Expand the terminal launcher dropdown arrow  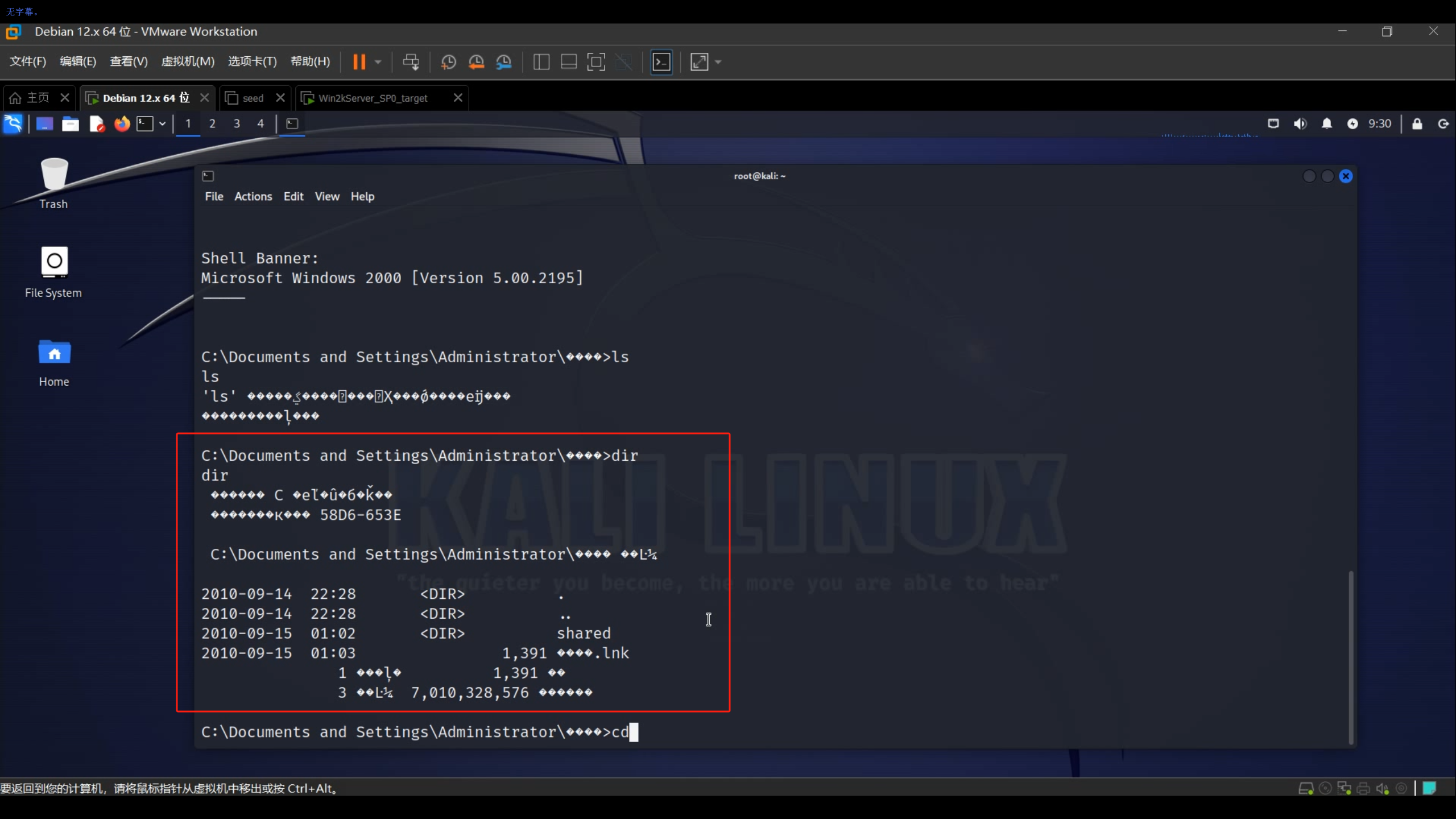click(163, 123)
